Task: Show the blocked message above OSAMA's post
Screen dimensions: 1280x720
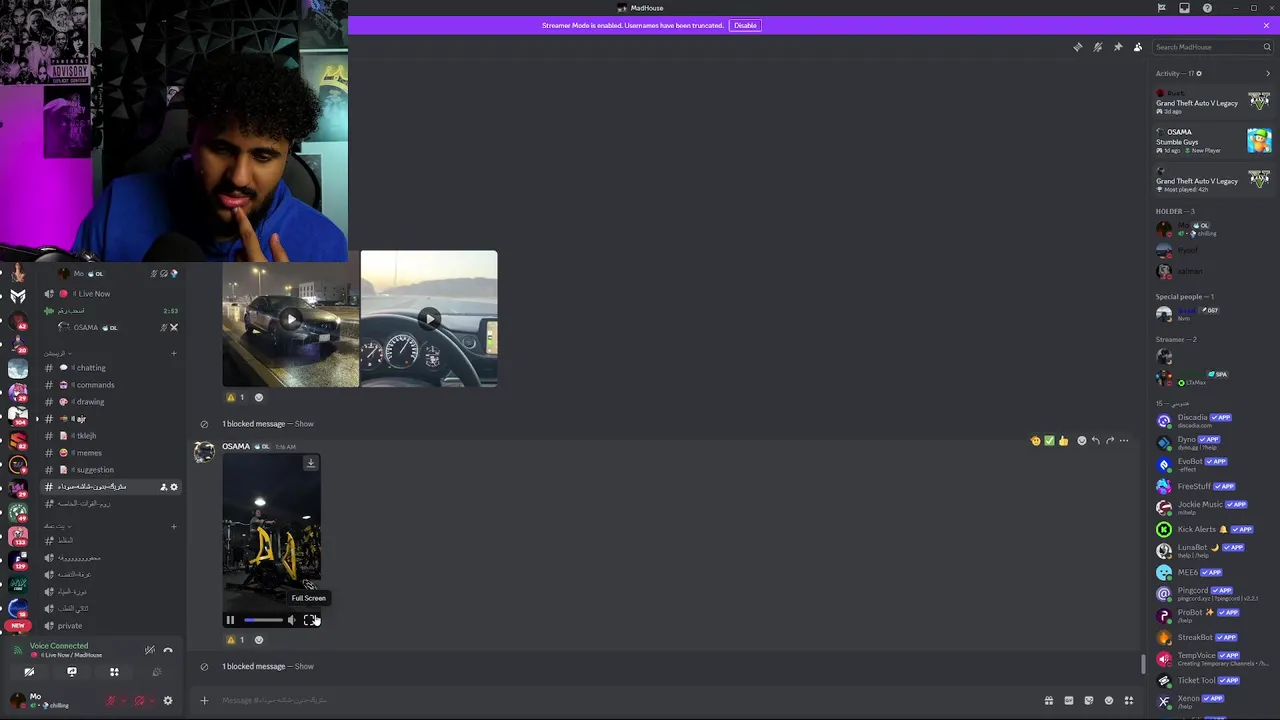Action: 304,424
